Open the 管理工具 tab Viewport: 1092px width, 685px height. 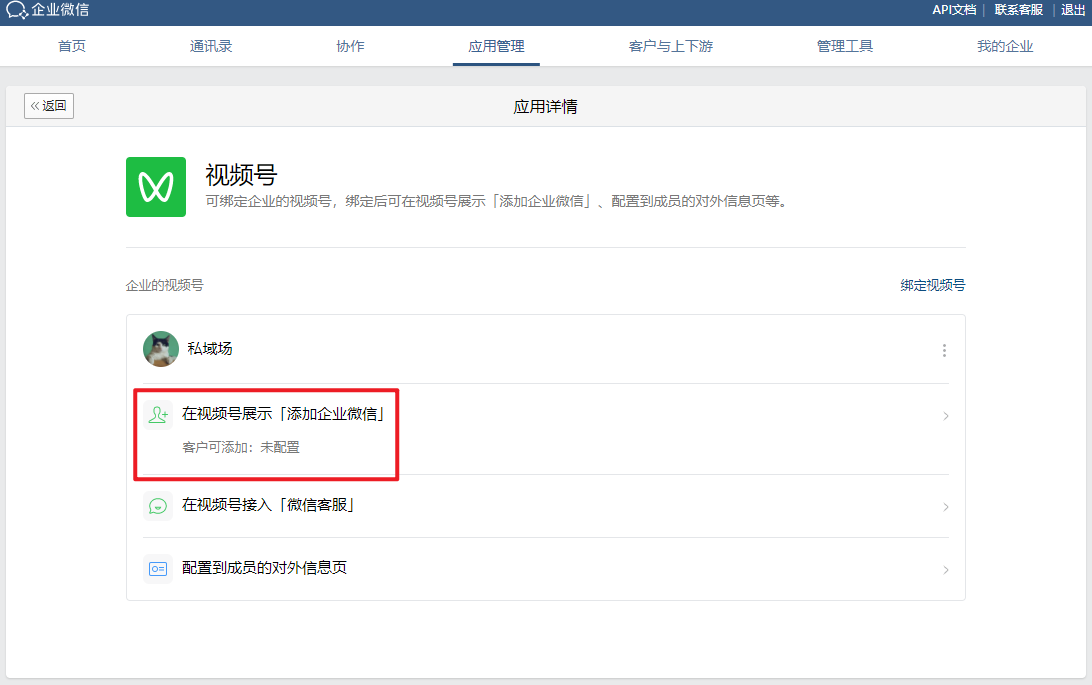pos(845,46)
